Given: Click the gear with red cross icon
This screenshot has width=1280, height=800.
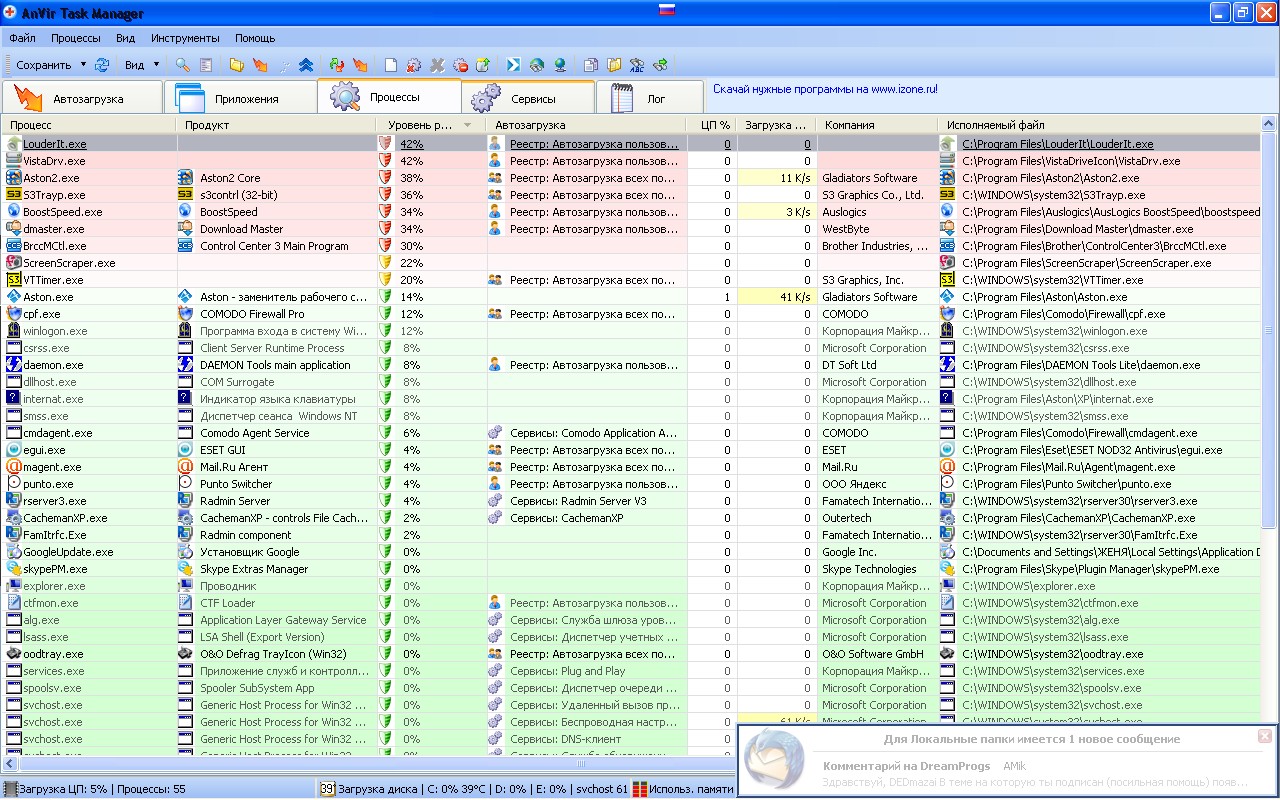Looking at the screenshot, I should click(414, 65).
